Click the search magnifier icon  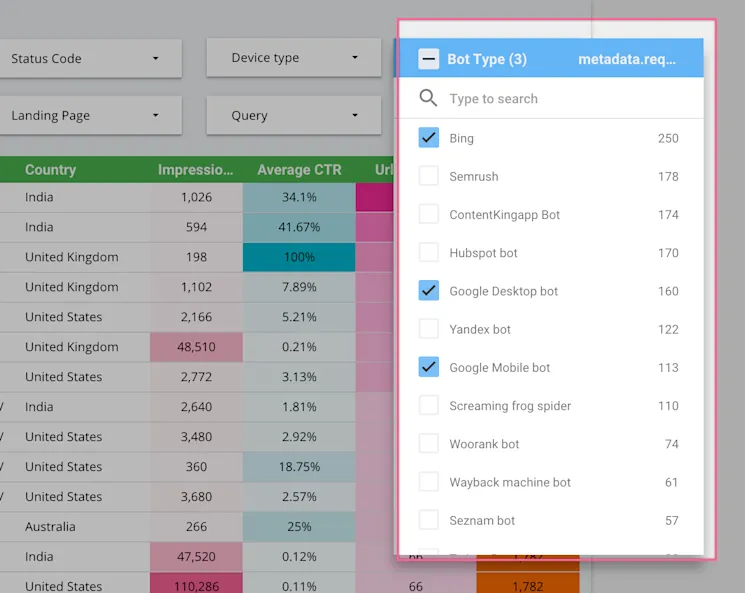[x=428, y=98]
